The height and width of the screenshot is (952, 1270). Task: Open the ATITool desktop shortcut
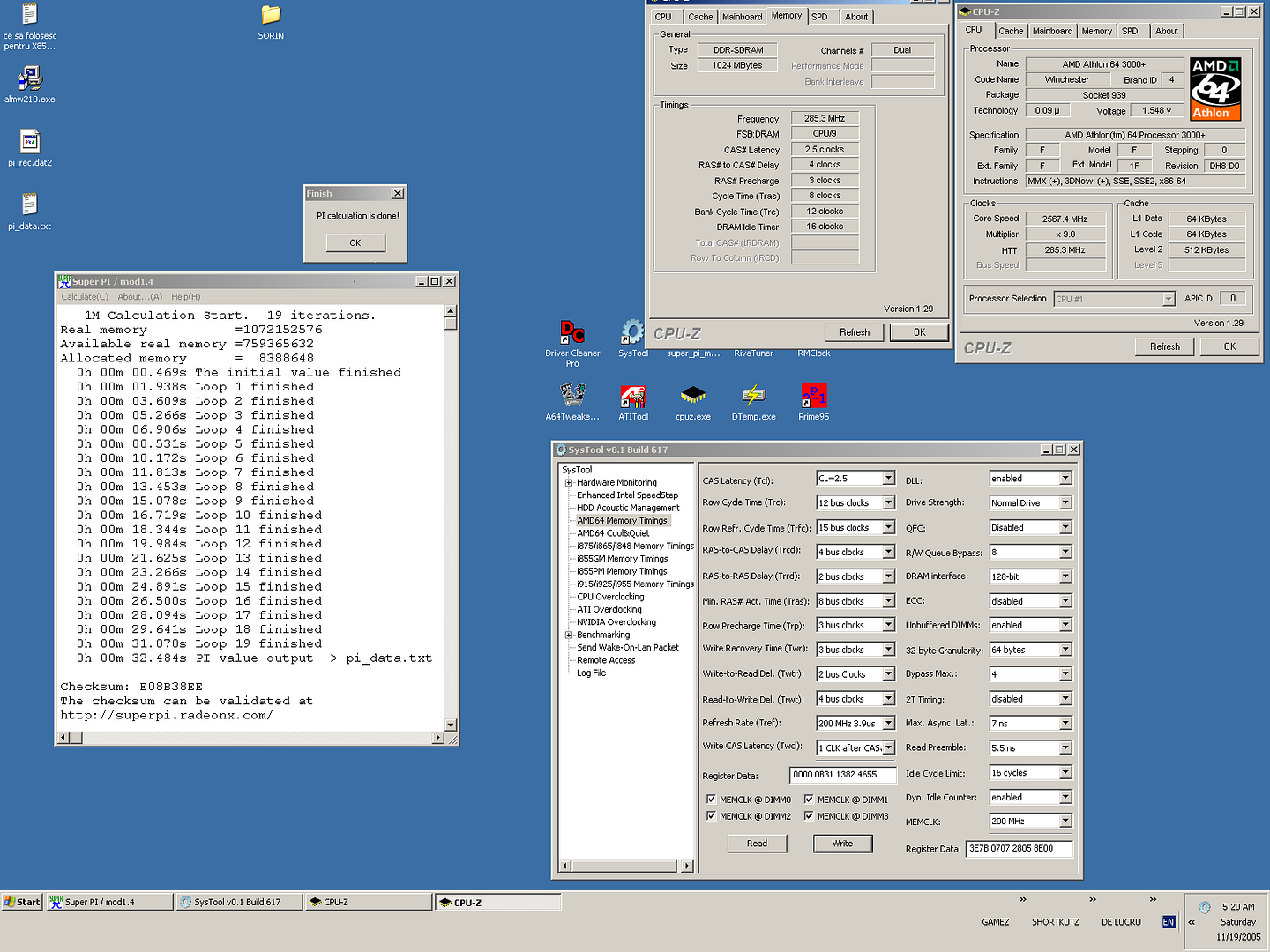(632, 396)
